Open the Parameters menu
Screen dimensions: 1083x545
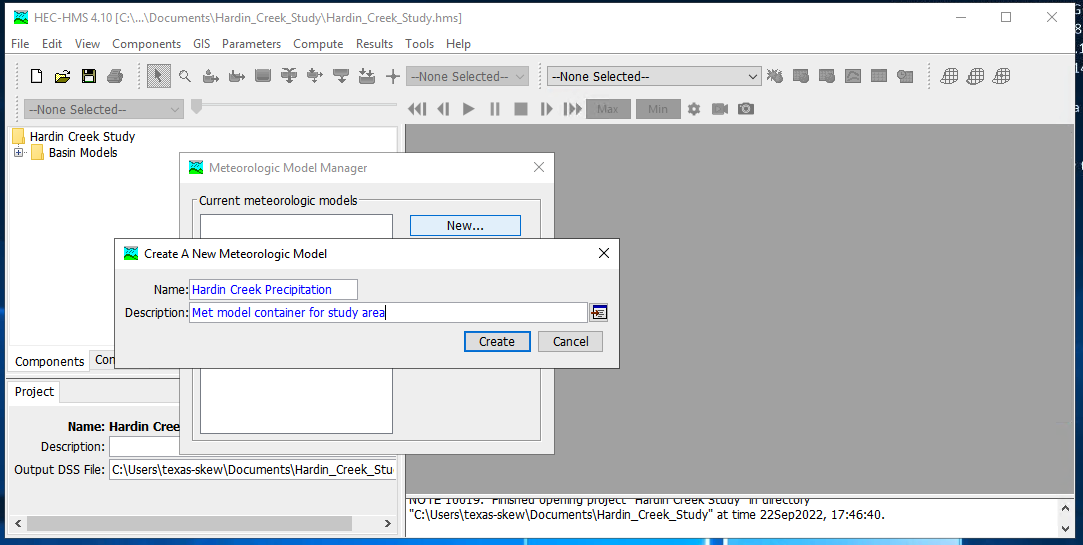pyautogui.click(x=251, y=44)
